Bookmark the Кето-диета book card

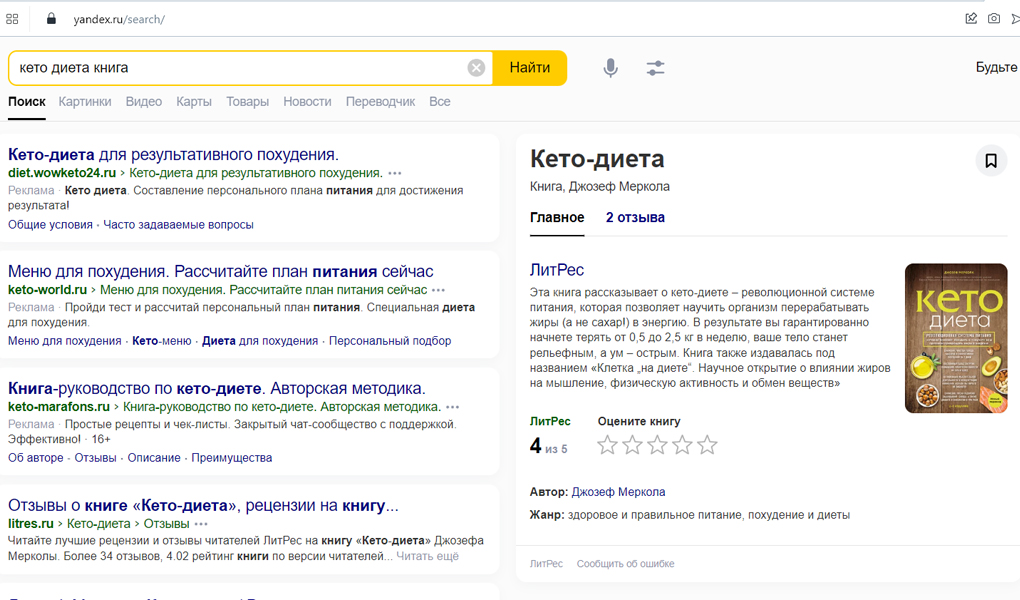[x=990, y=160]
